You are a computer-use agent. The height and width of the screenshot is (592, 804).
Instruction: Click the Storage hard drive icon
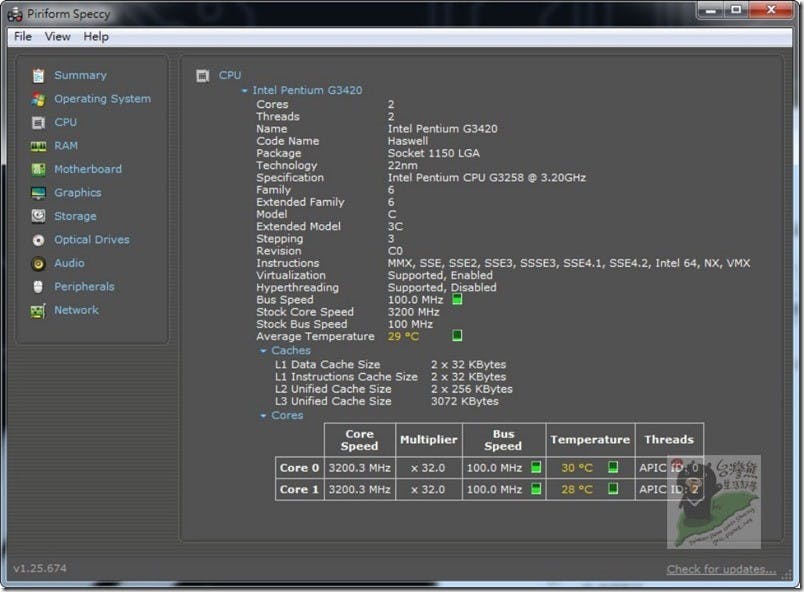[38, 216]
